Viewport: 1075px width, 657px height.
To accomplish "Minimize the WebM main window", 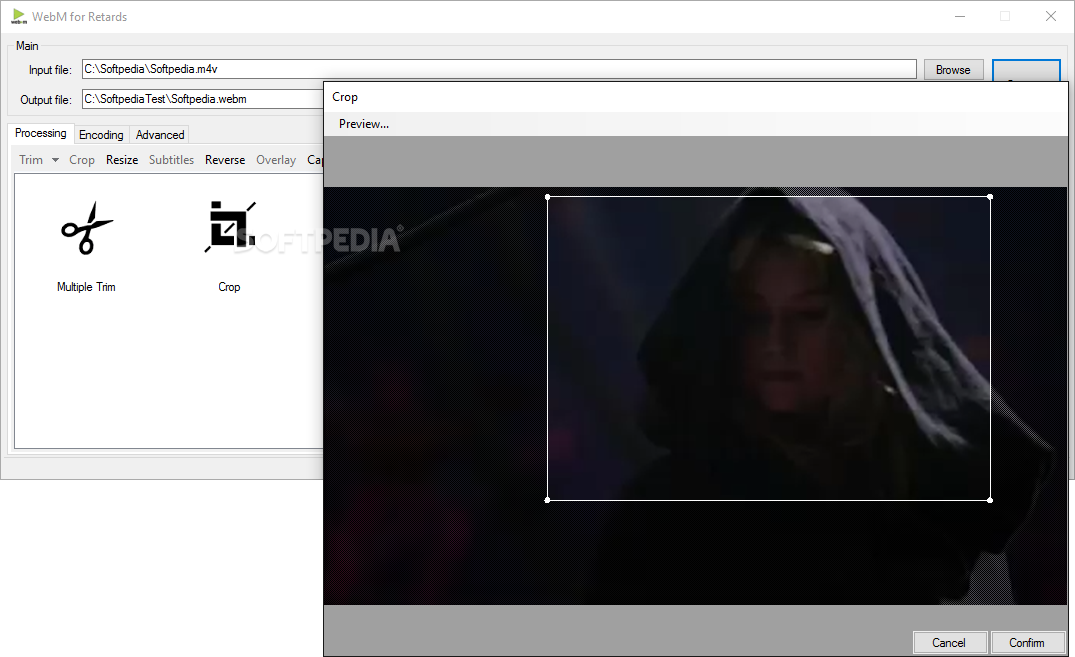I will (x=960, y=16).
